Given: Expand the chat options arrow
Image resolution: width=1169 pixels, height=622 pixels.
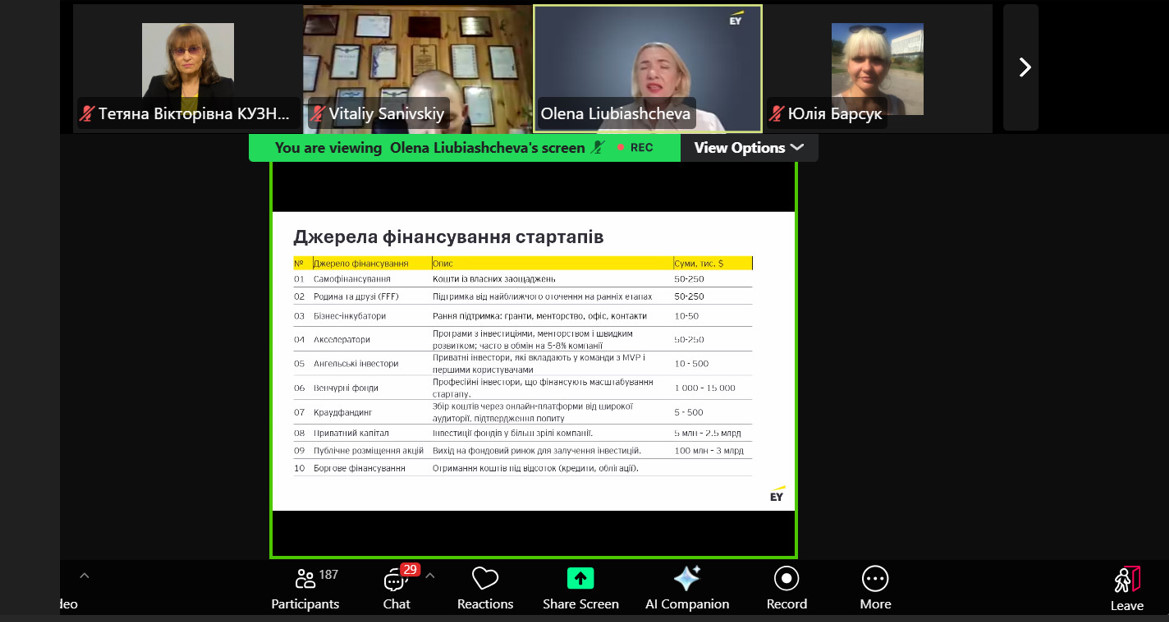Looking at the screenshot, I should (x=430, y=576).
